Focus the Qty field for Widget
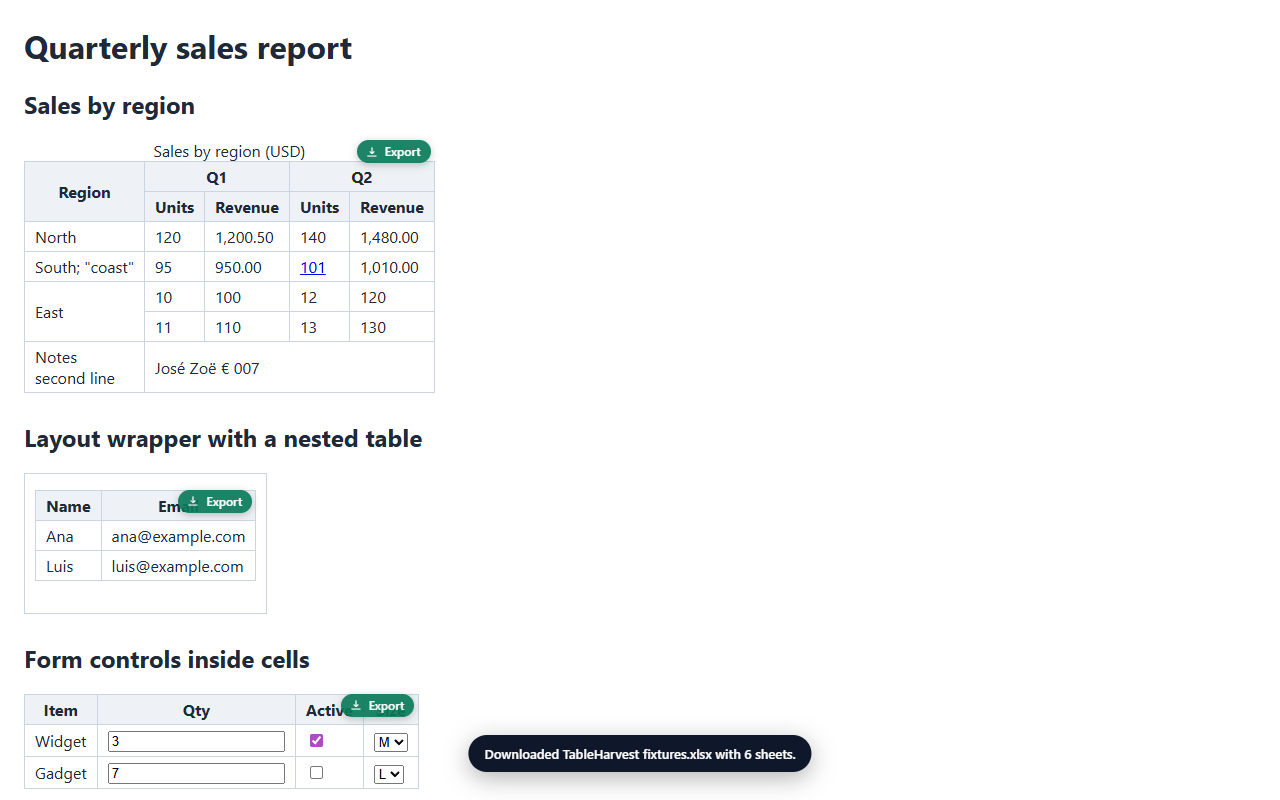The height and width of the screenshot is (800, 1280). pyautogui.click(x=196, y=742)
